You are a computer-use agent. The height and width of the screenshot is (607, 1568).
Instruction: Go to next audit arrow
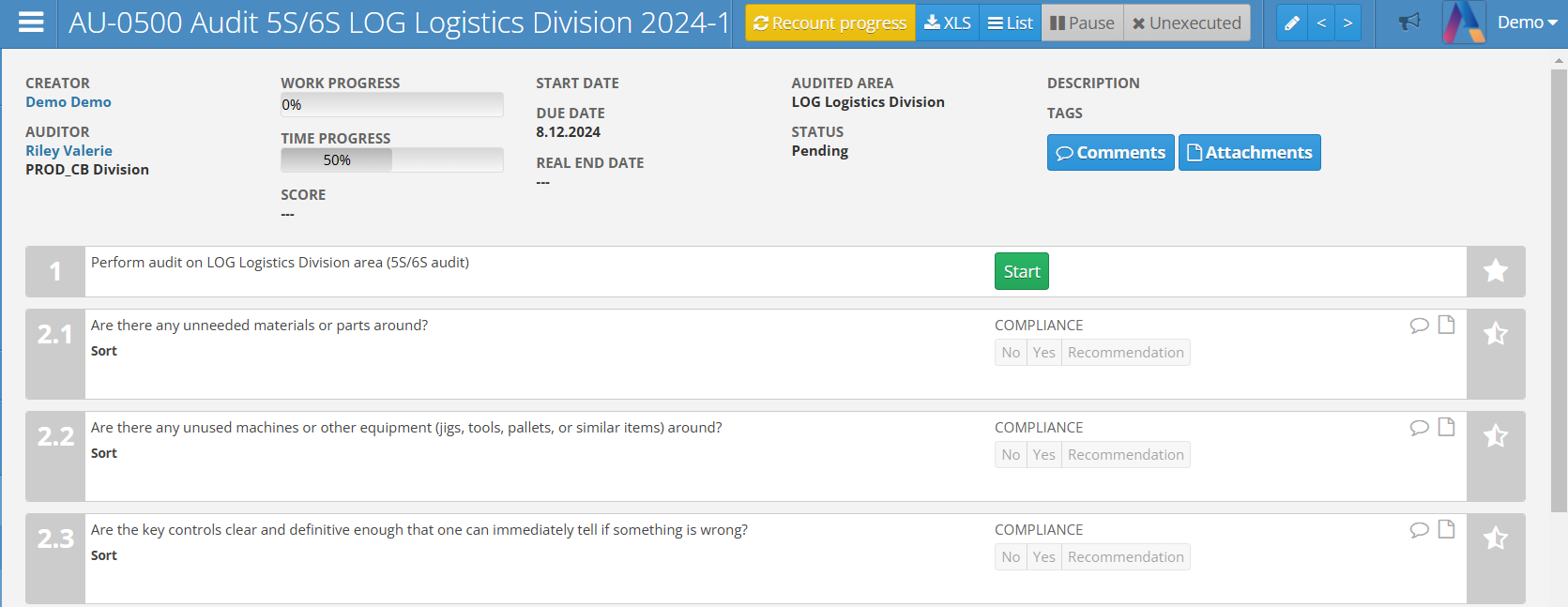coord(1347,23)
